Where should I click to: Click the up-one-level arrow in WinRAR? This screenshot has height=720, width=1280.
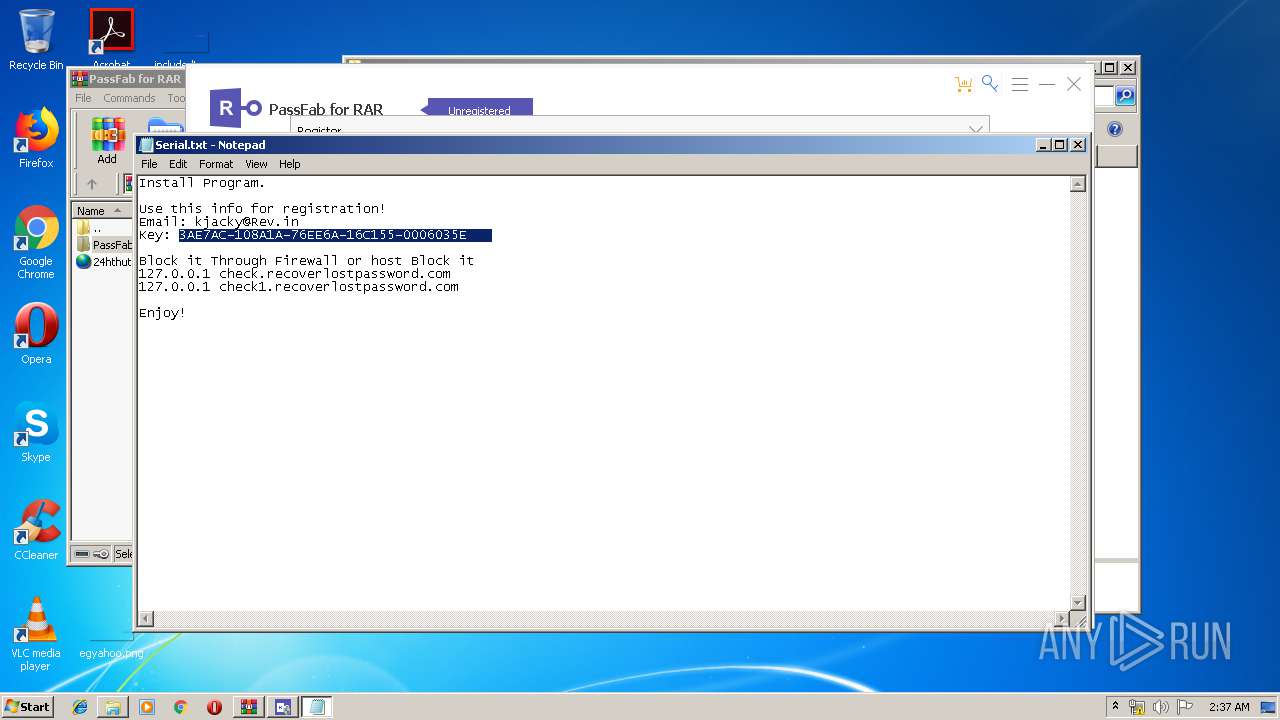tap(92, 184)
